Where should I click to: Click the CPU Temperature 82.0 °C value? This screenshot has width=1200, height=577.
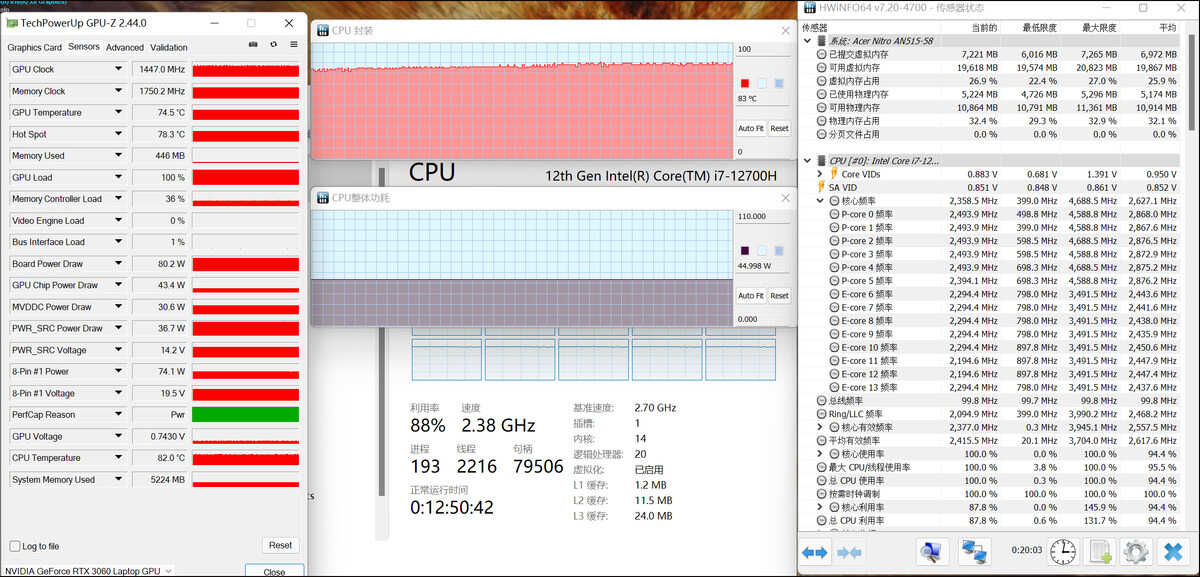(x=170, y=458)
